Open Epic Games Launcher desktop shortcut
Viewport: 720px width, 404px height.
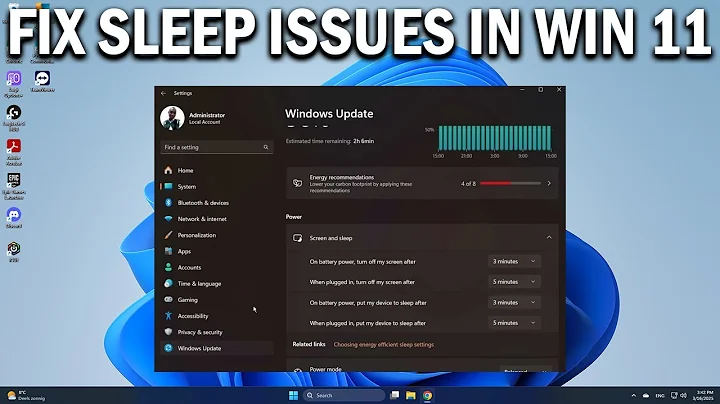click(x=13, y=186)
